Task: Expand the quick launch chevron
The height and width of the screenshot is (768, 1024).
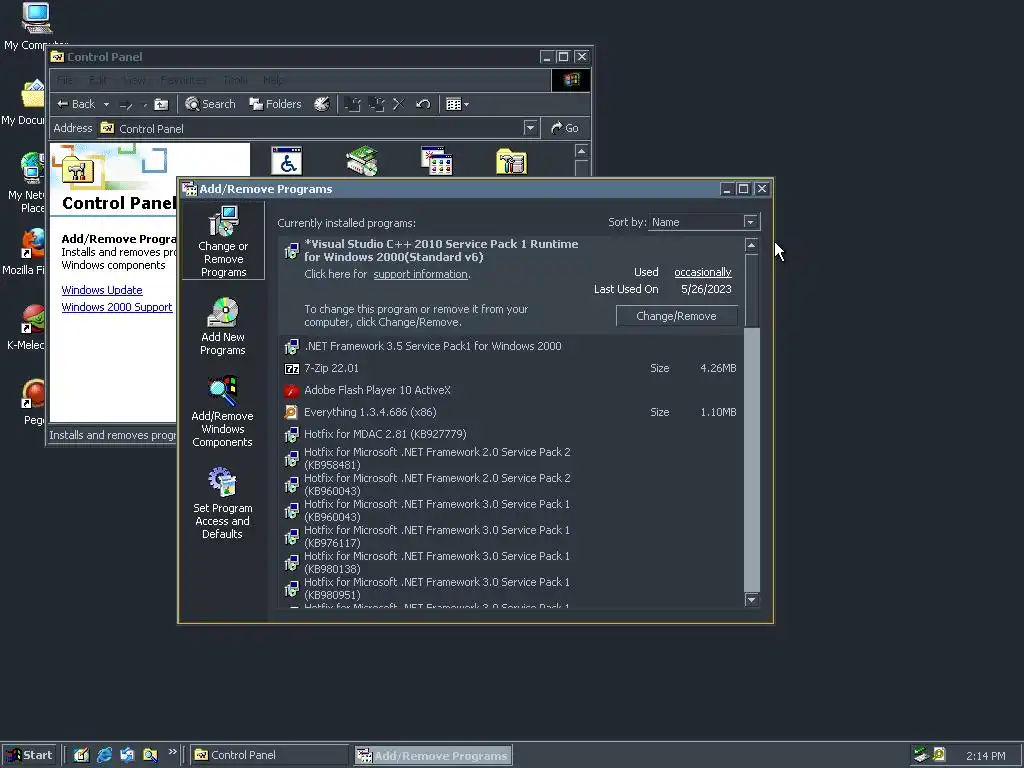Action: pyautogui.click(x=172, y=752)
